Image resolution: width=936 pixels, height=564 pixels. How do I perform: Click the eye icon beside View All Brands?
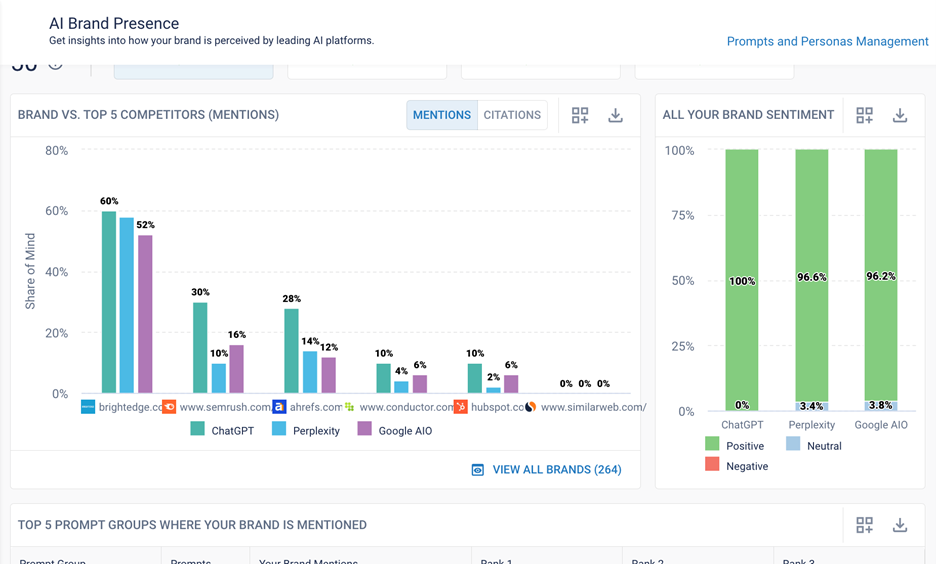click(x=478, y=470)
